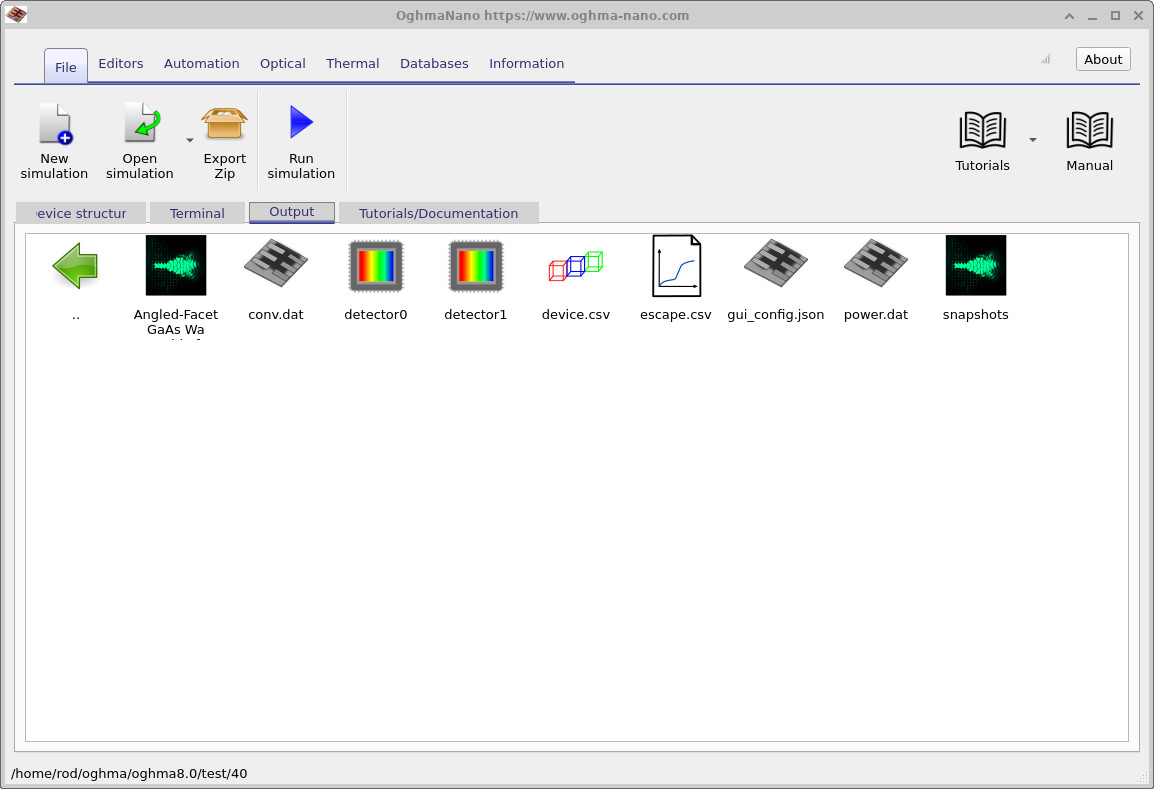View the detector0 output
This screenshot has height=789, width=1154.
375,265
